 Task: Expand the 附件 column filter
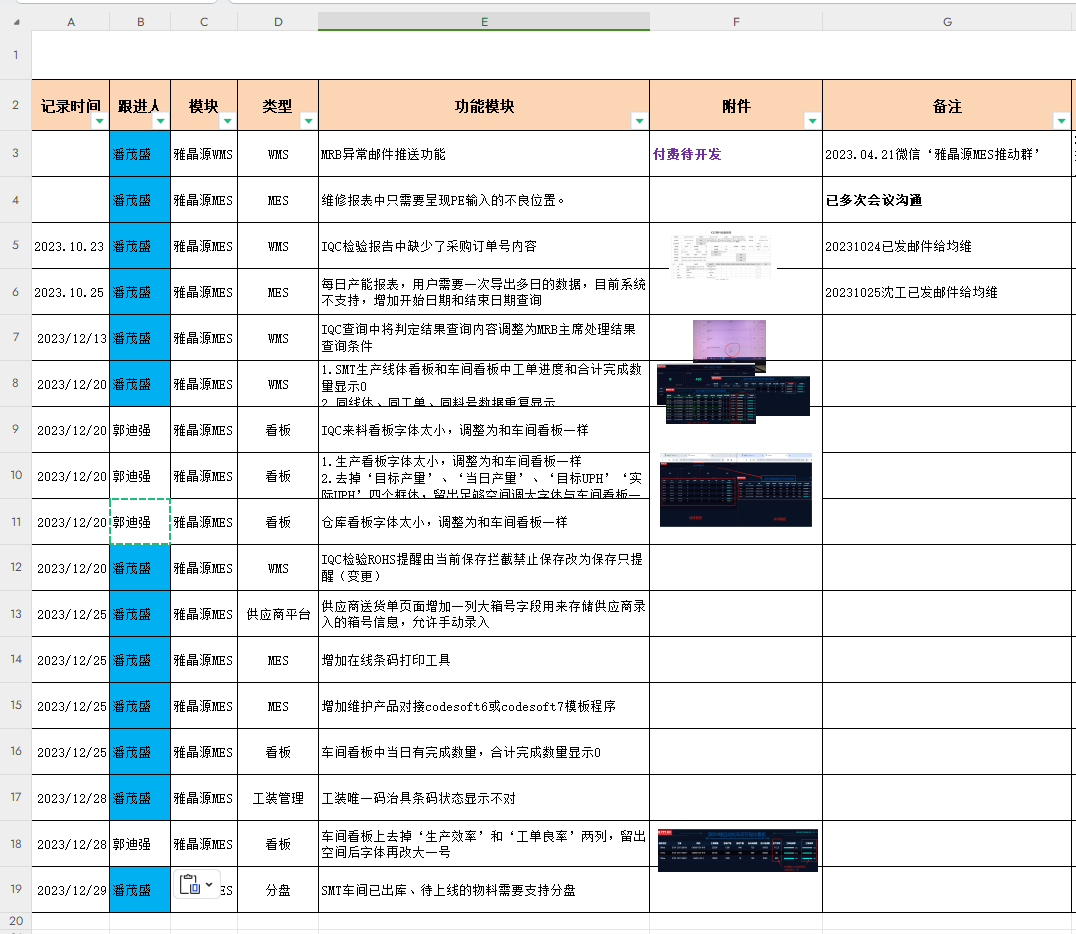click(811, 121)
